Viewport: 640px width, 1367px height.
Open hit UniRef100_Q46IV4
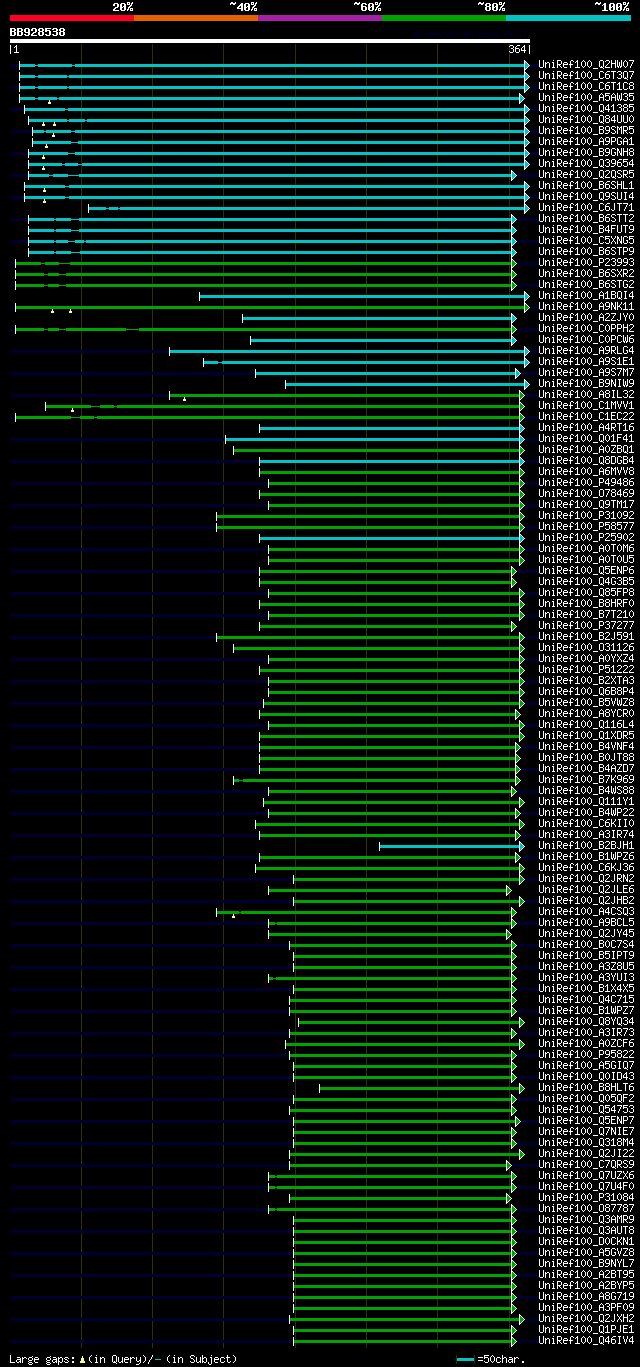coord(586,1340)
